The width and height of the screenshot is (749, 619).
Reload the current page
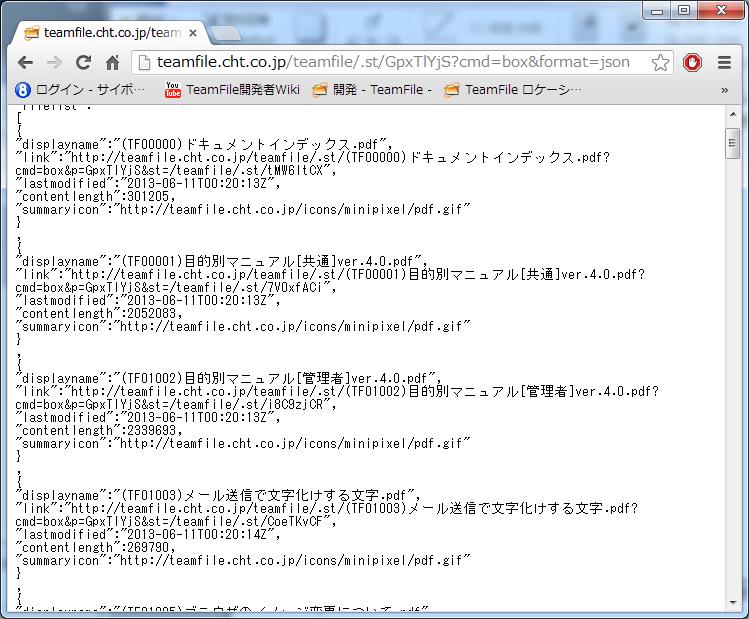(84, 62)
